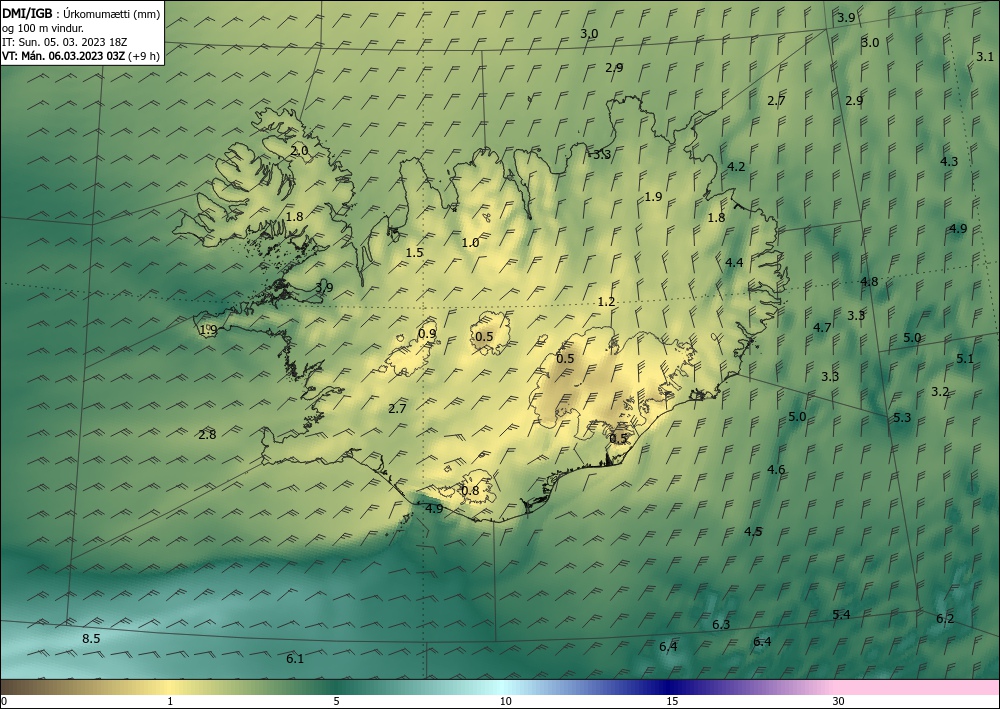Viewport: 1000px width, 709px height.
Task: Click the 6.3 value on the map
Action: coord(721,624)
